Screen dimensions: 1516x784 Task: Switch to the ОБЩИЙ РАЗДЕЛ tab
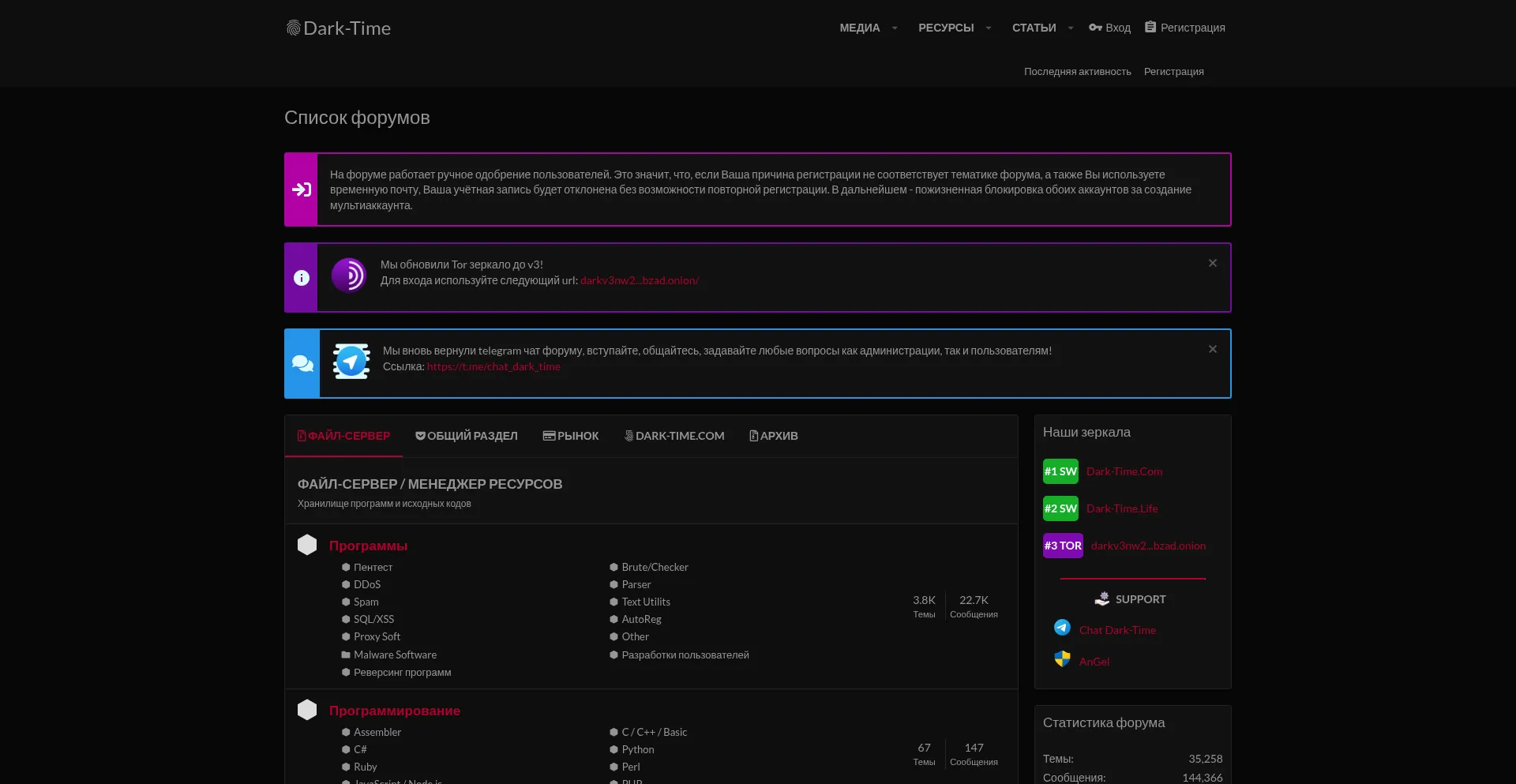click(467, 436)
